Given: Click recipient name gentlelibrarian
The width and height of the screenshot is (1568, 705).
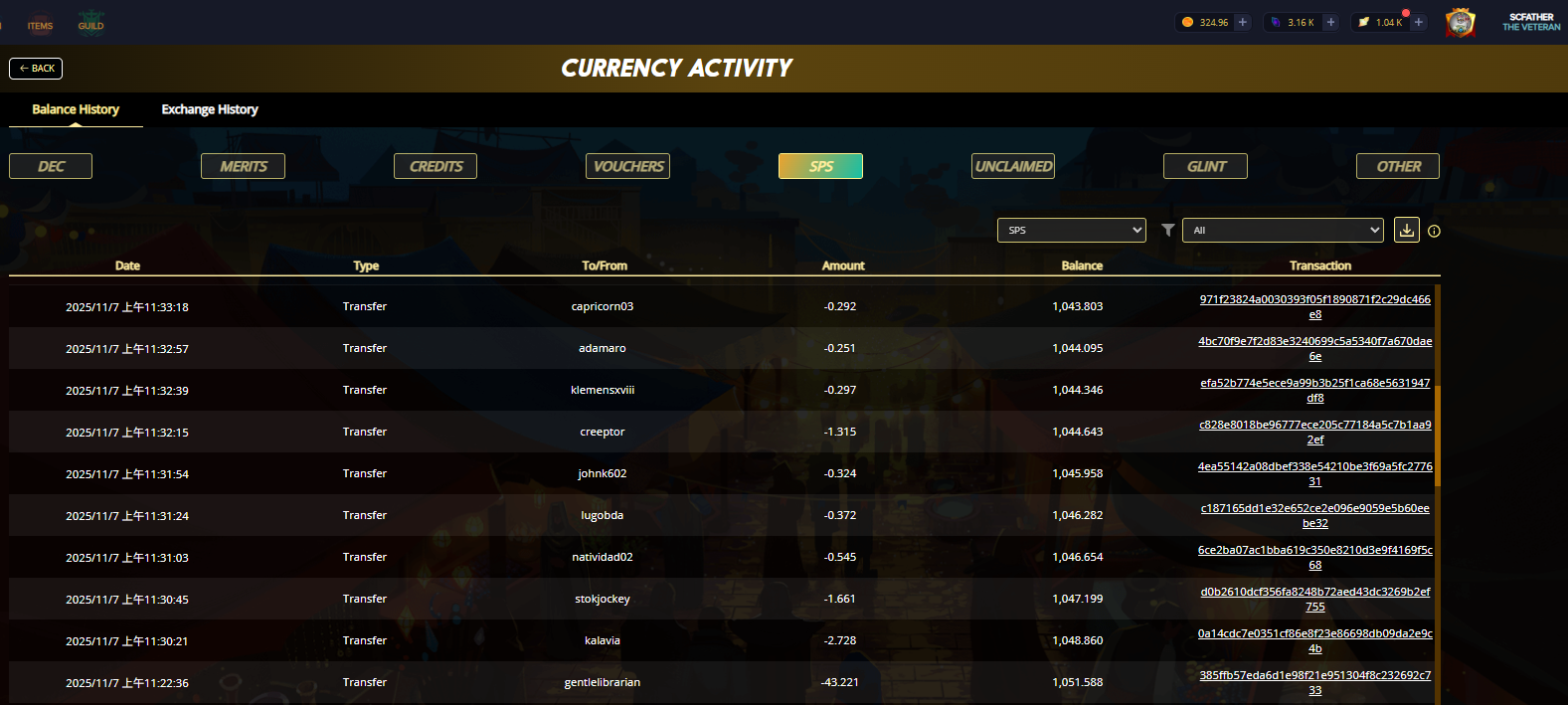Looking at the screenshot, I should click(x=603, y=682).
